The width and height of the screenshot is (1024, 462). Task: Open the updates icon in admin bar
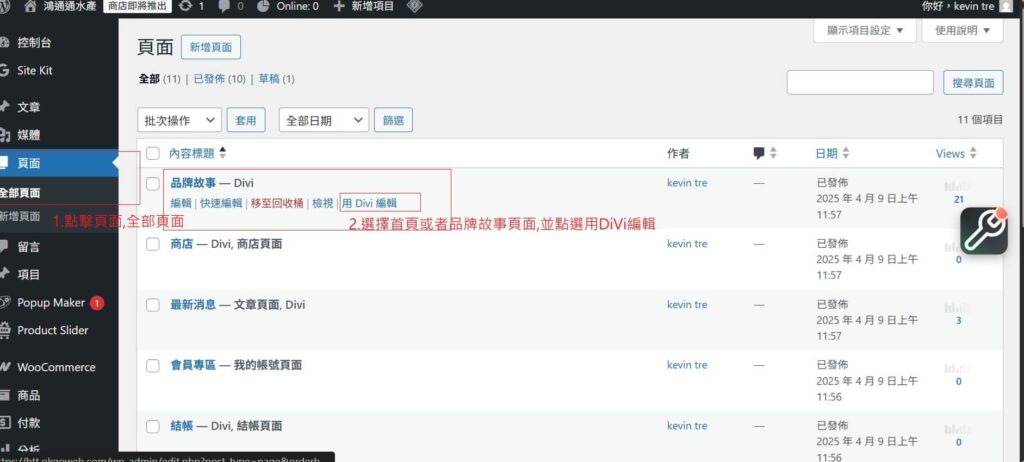click(185, 6)
